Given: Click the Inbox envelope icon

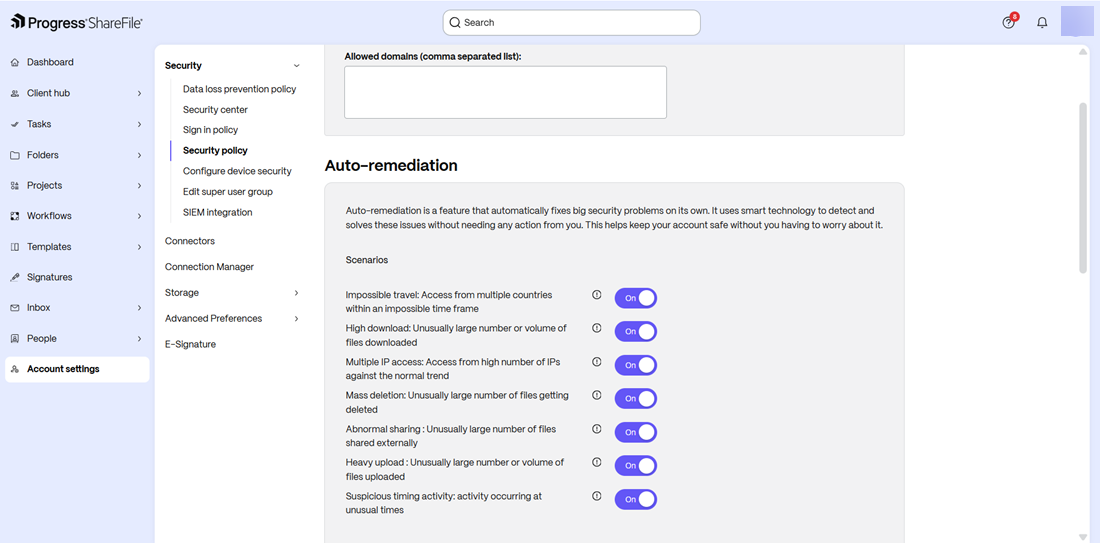Looking at the screenshot, I should [15, 308].
